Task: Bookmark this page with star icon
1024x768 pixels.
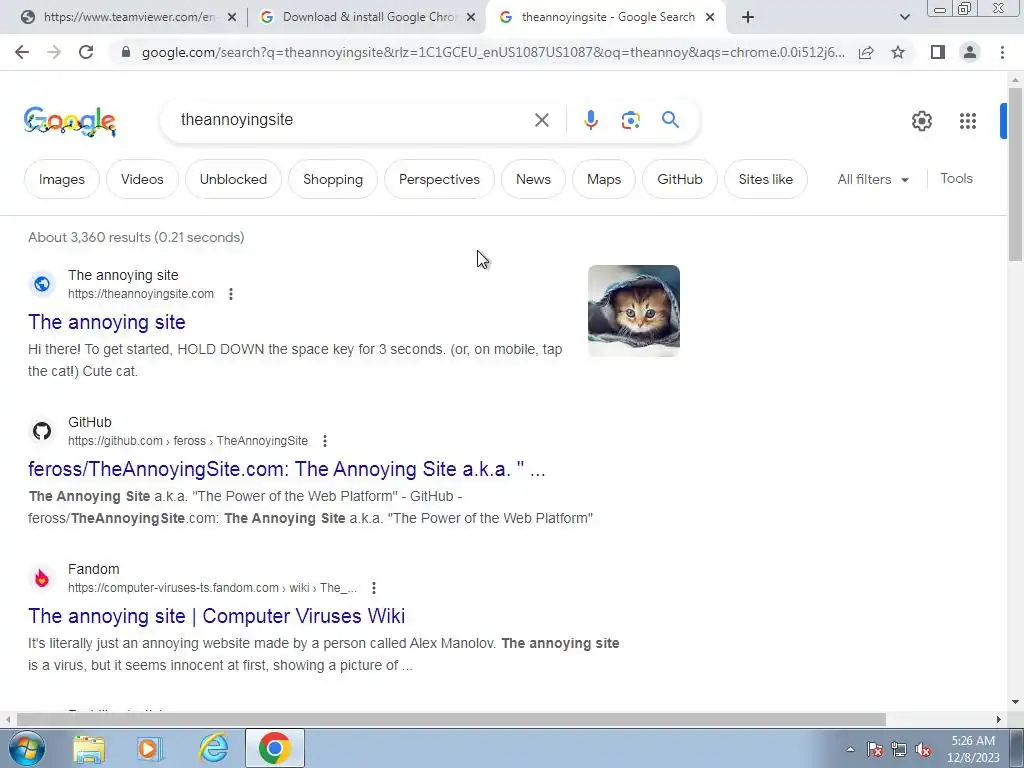Action: click(x=898, y=52)
